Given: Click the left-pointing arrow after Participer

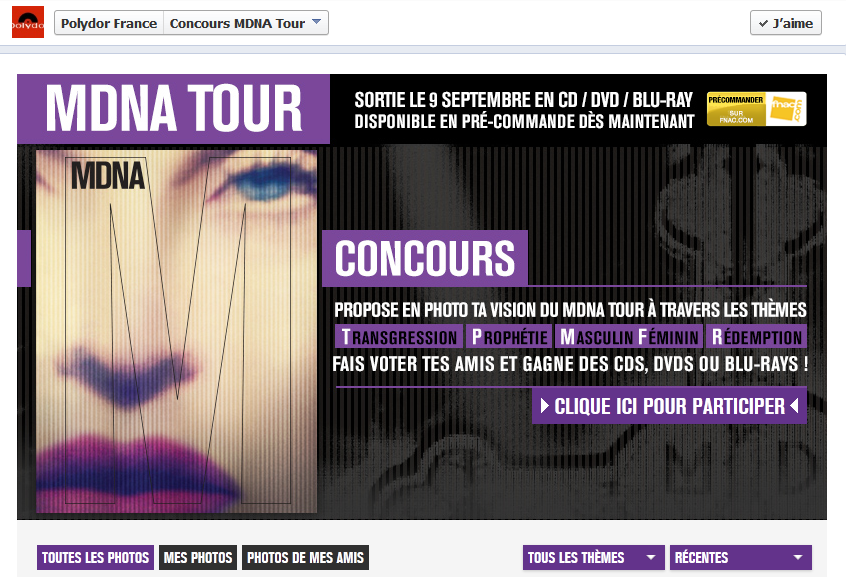Looking at the screenshot, I should (794, 406).
